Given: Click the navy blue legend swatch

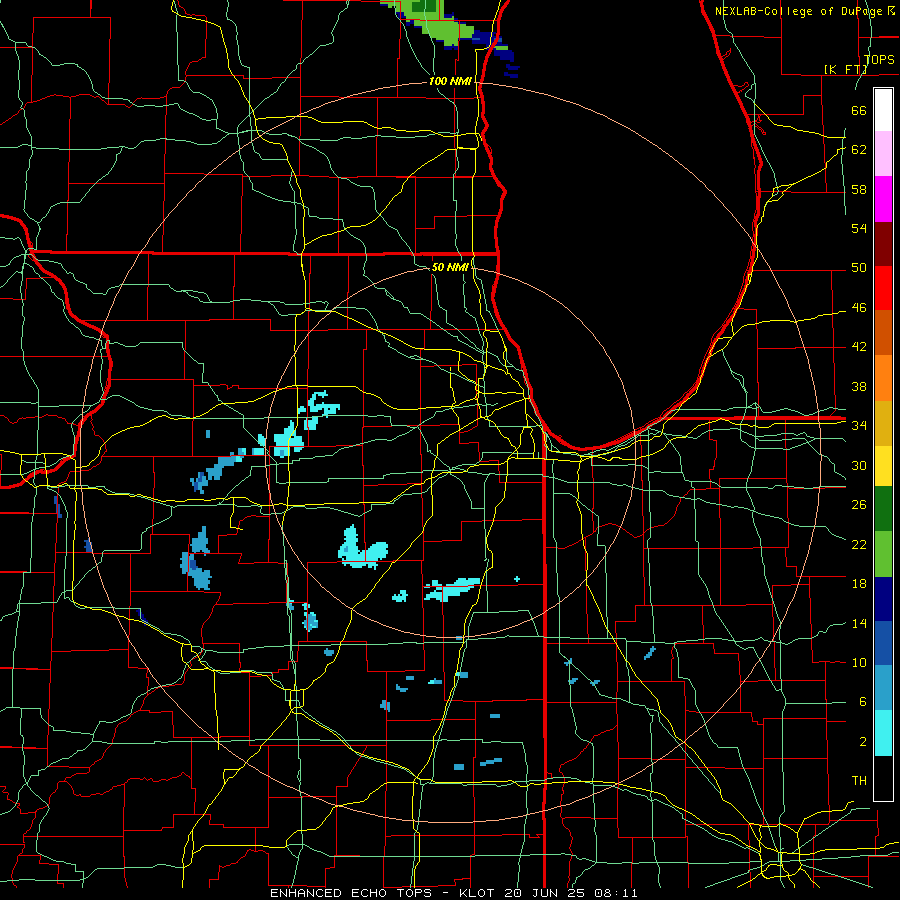Looking at the screenshot, I should click(883, 599).
